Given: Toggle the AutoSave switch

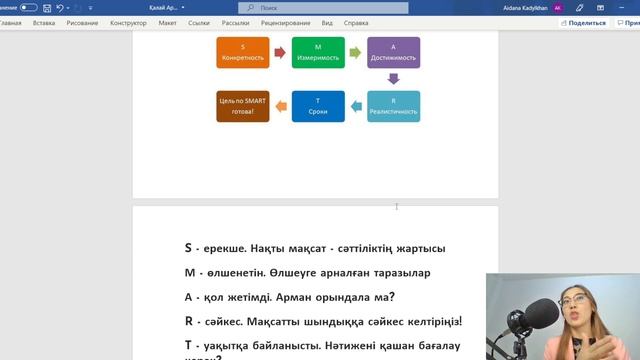Looking at the screenshot, I should [x=28, y=8].
